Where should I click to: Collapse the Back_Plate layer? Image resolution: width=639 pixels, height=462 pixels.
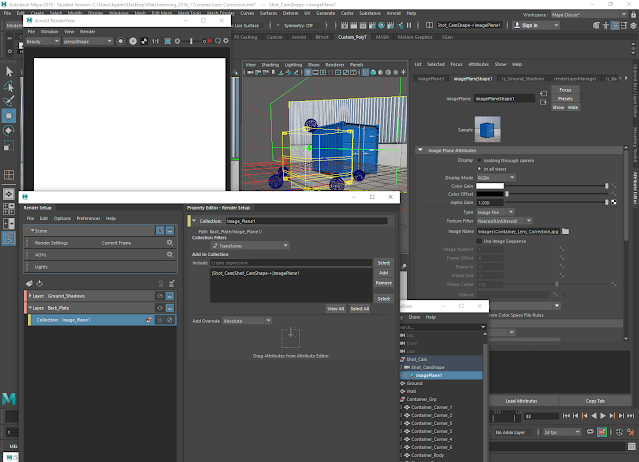31,308
